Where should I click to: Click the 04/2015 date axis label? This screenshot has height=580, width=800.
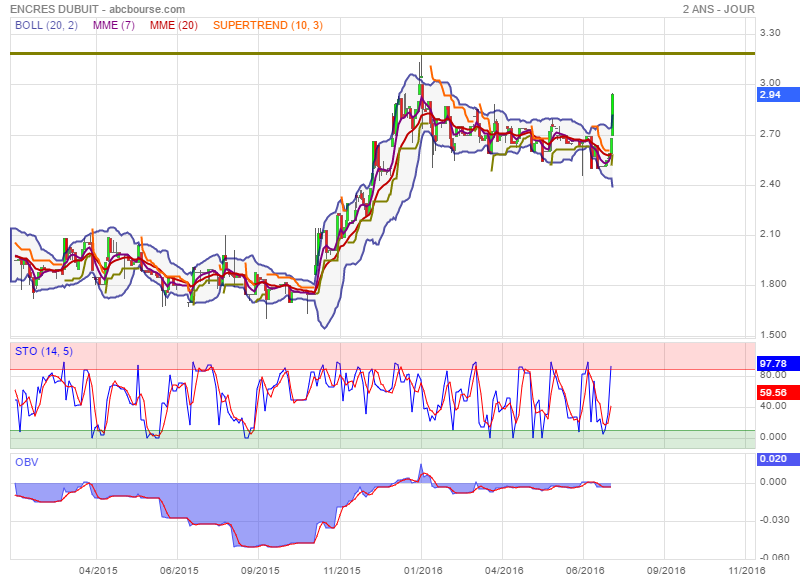point(98,570)
